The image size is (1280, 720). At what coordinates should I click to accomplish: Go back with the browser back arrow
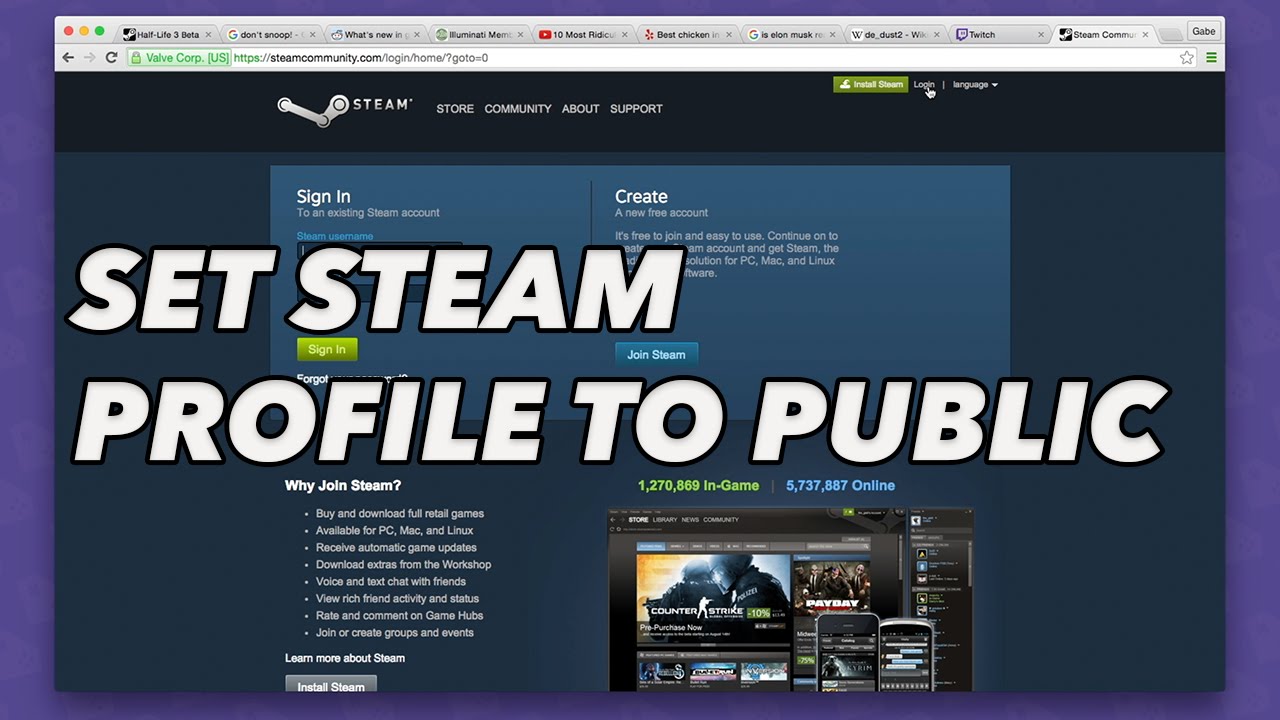pos(68,58)
